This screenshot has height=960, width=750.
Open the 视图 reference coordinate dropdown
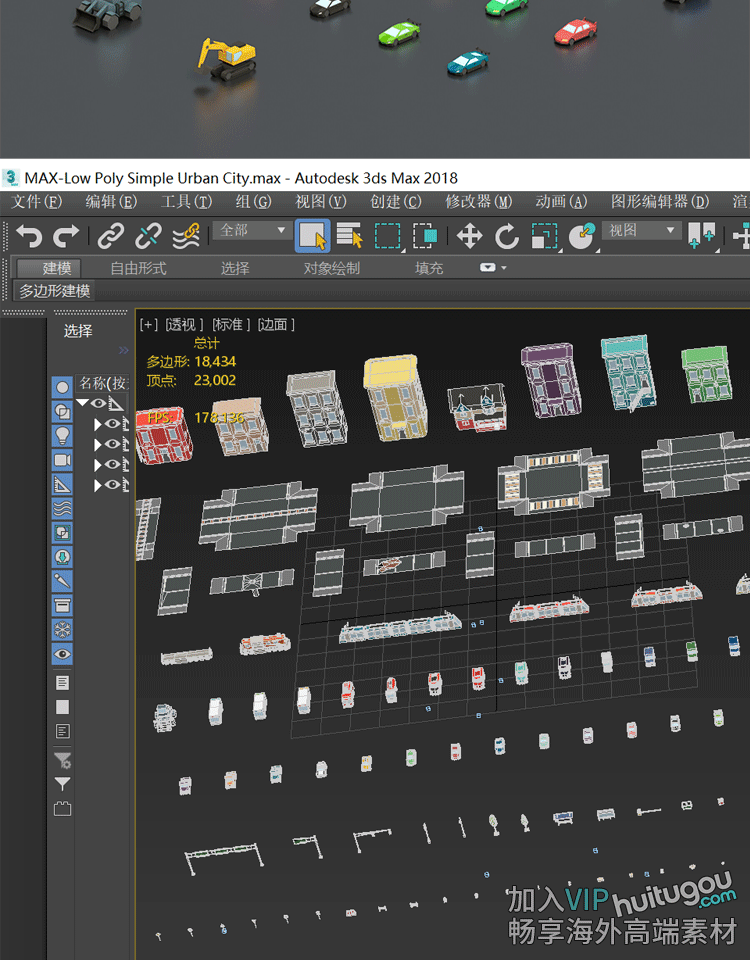coord(641,231)
